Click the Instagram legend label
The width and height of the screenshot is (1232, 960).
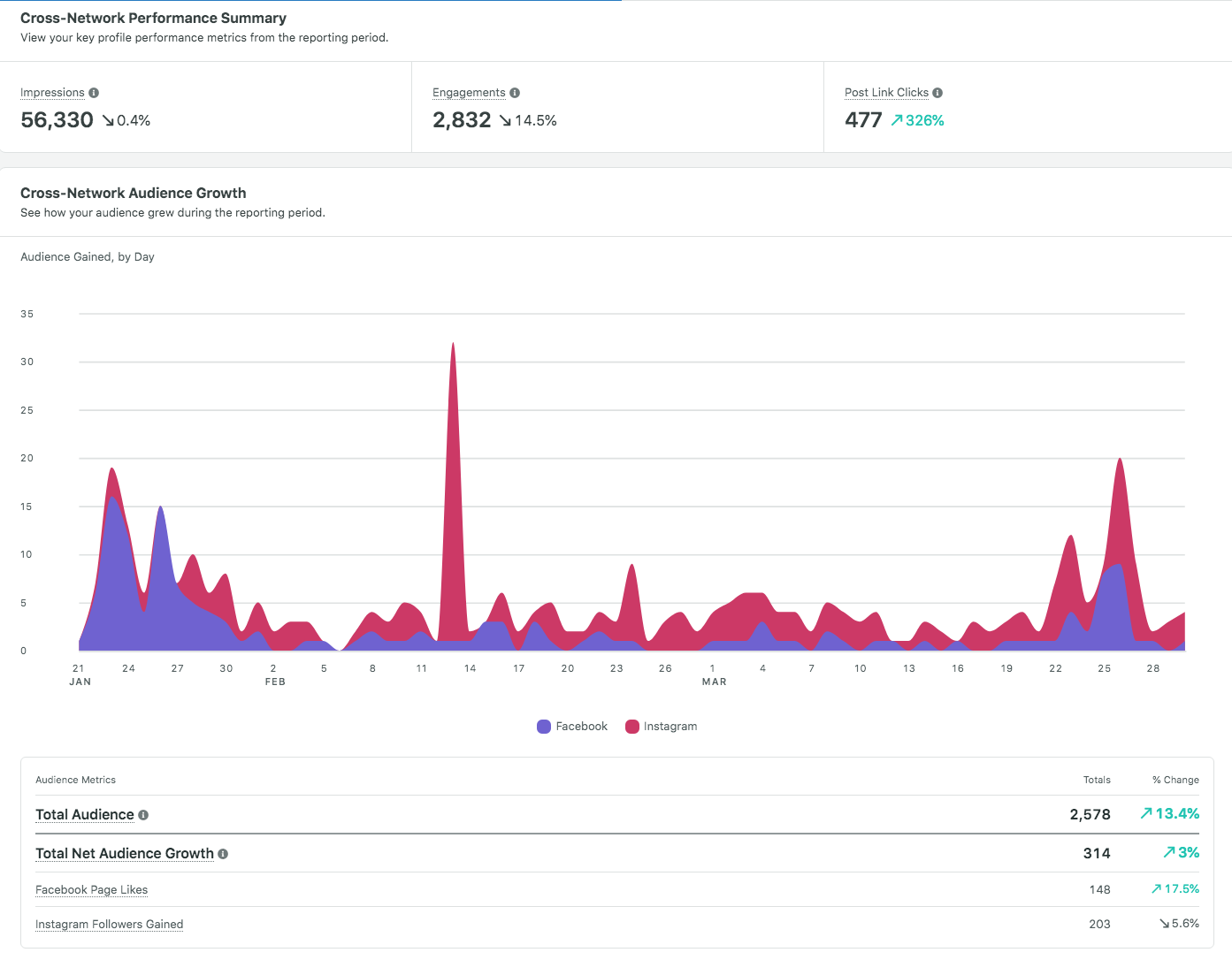(x=670, y=727)
